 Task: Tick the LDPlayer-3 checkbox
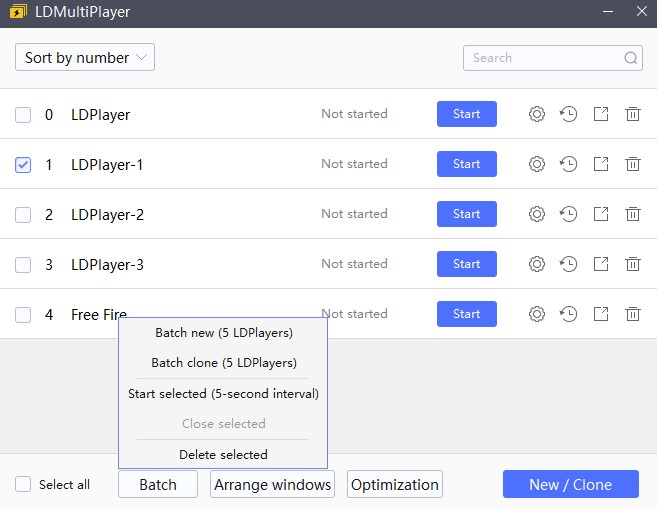(23, 264)
